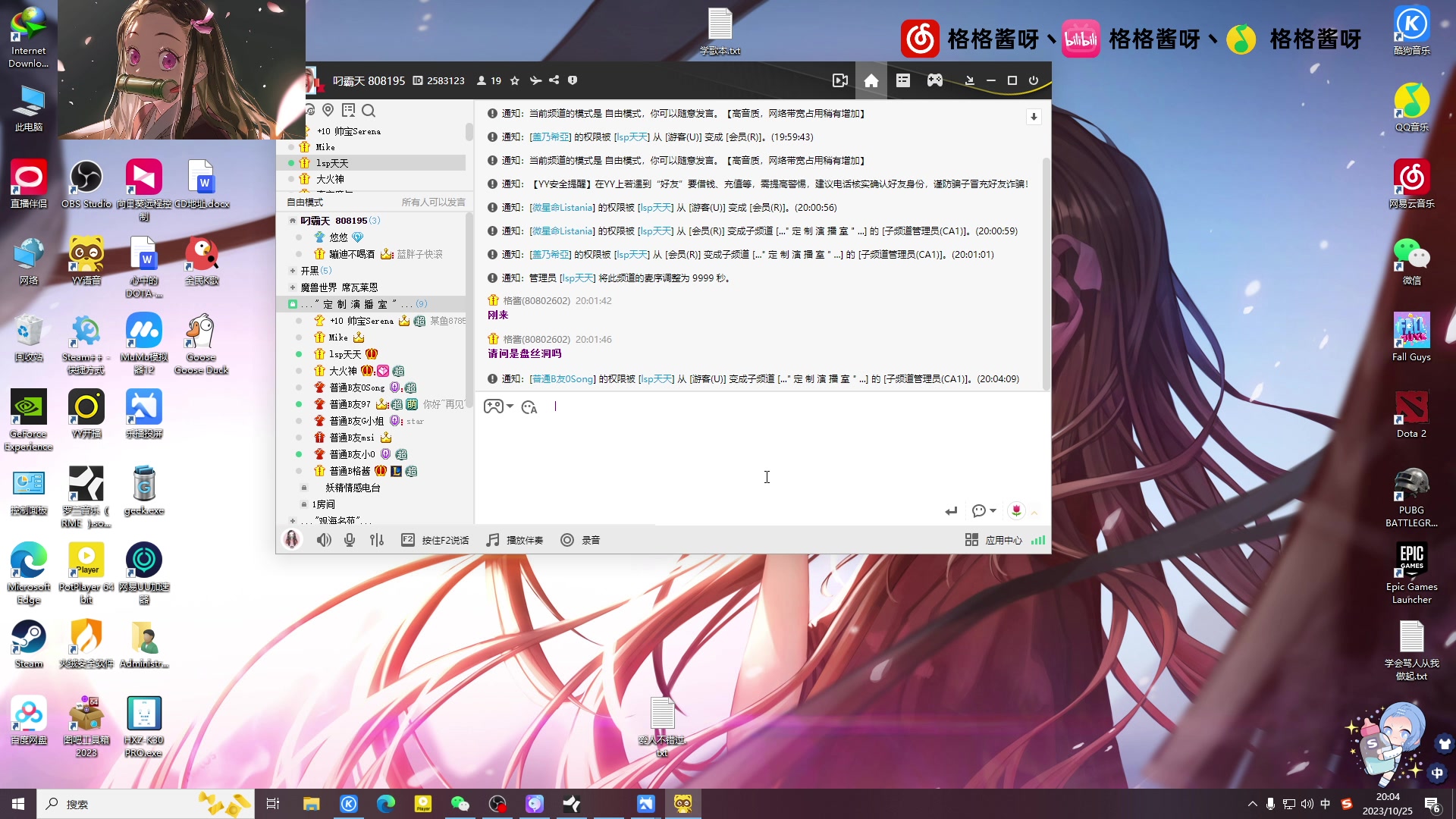Click the shield report icon in header

[x=573, y=80]
